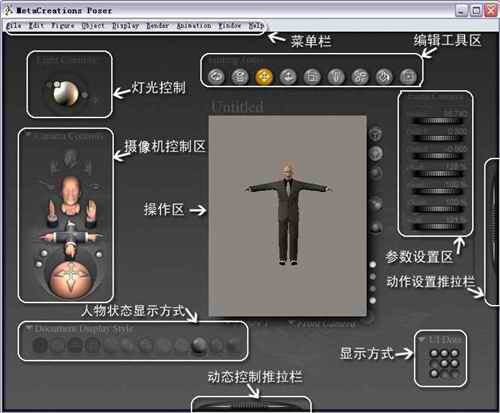This screenshot has width=500, height=413.
Task: Choose Smooth Lined display style sphere
Action: tap(217, 345)
